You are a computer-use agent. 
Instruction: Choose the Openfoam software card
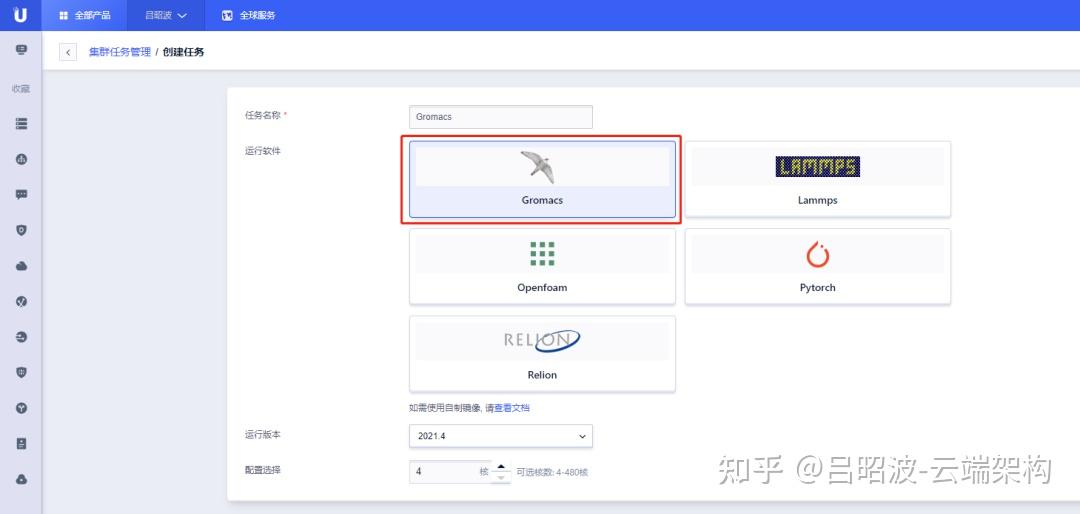pos(542,266)
